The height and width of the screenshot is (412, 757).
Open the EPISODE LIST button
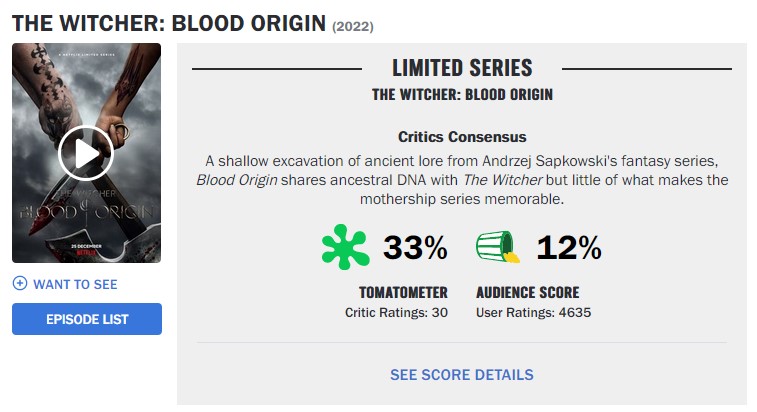coord(87,319)
